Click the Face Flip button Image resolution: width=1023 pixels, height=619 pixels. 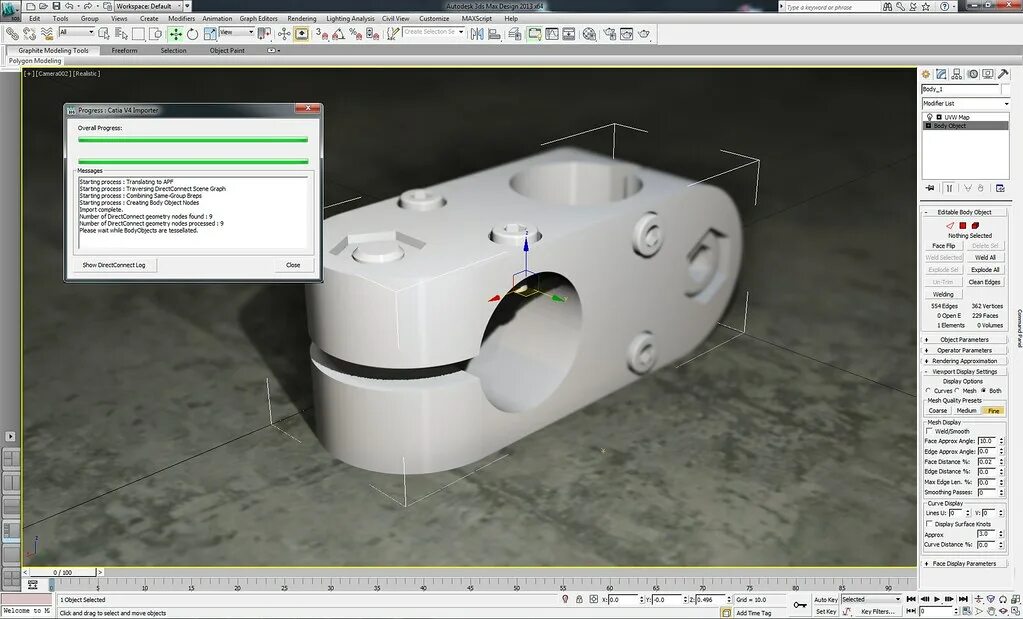943,246
